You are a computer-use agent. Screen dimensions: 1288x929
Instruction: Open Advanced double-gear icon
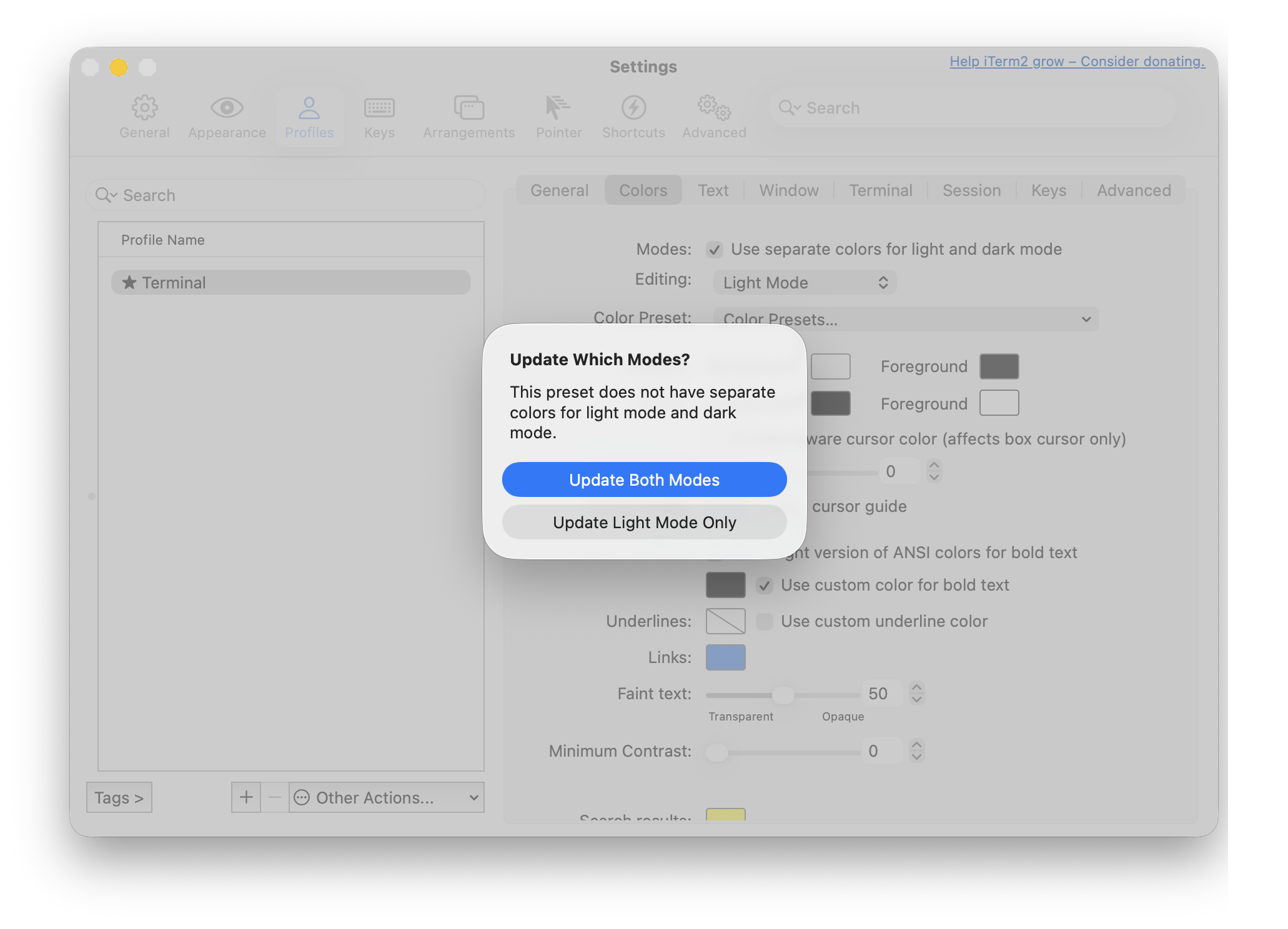tap(714, 108)
